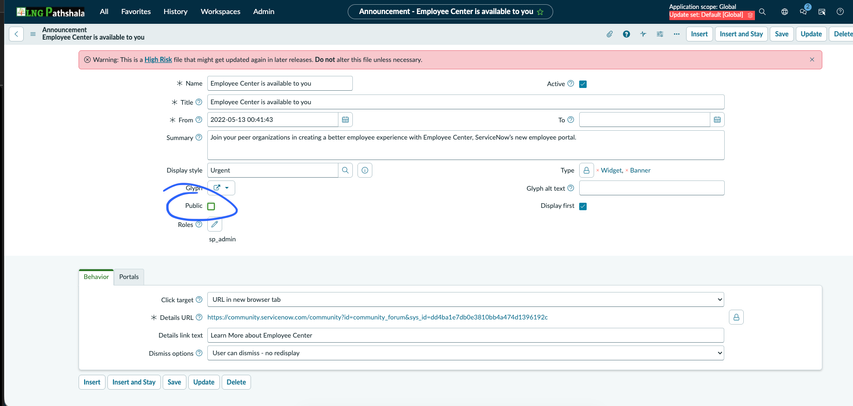This screenshot has height=406, width=853.
Task: Open the Workspaces menu
Action: [220, 11]
